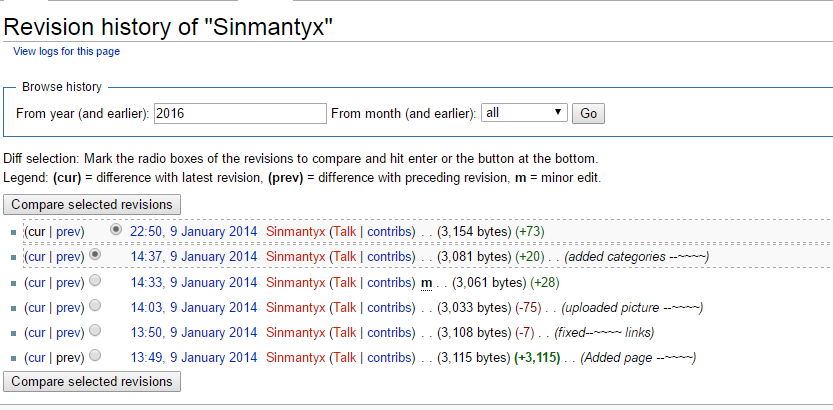Open Talk link in the 13:49 row
833x410 pixels.
[345, 357]
